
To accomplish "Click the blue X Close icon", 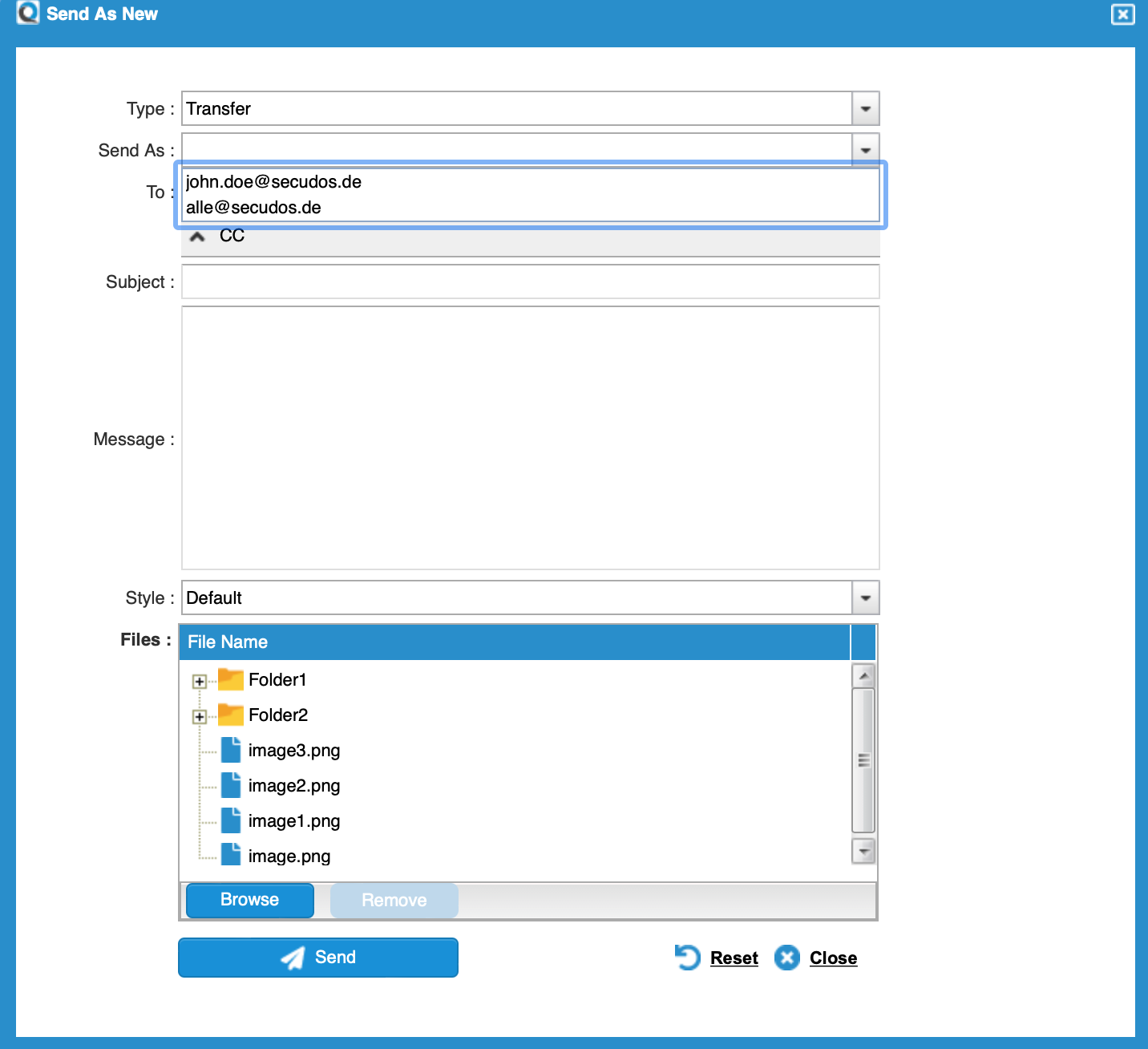I will coord(786,958).
